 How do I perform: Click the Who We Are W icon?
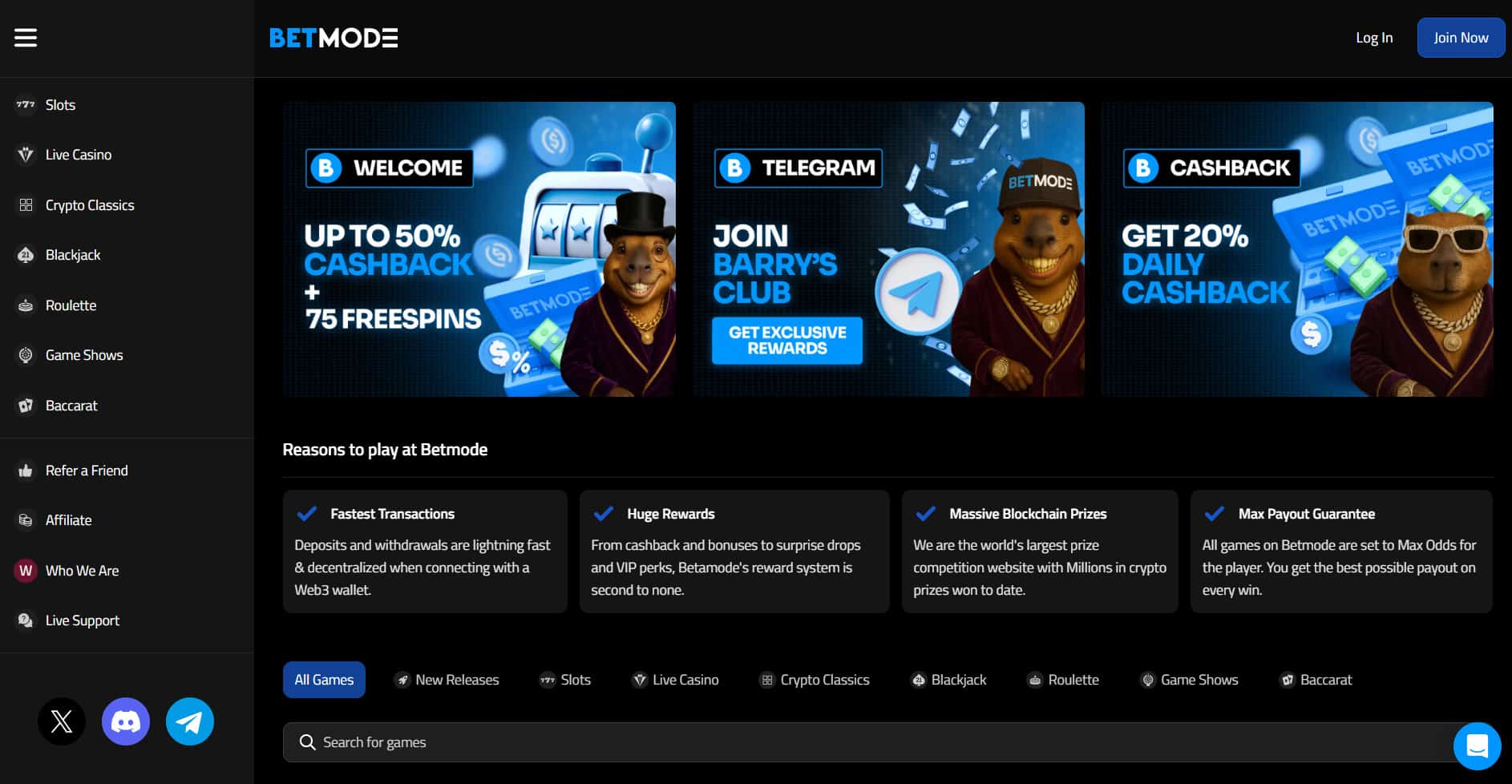tap(26, 571)
